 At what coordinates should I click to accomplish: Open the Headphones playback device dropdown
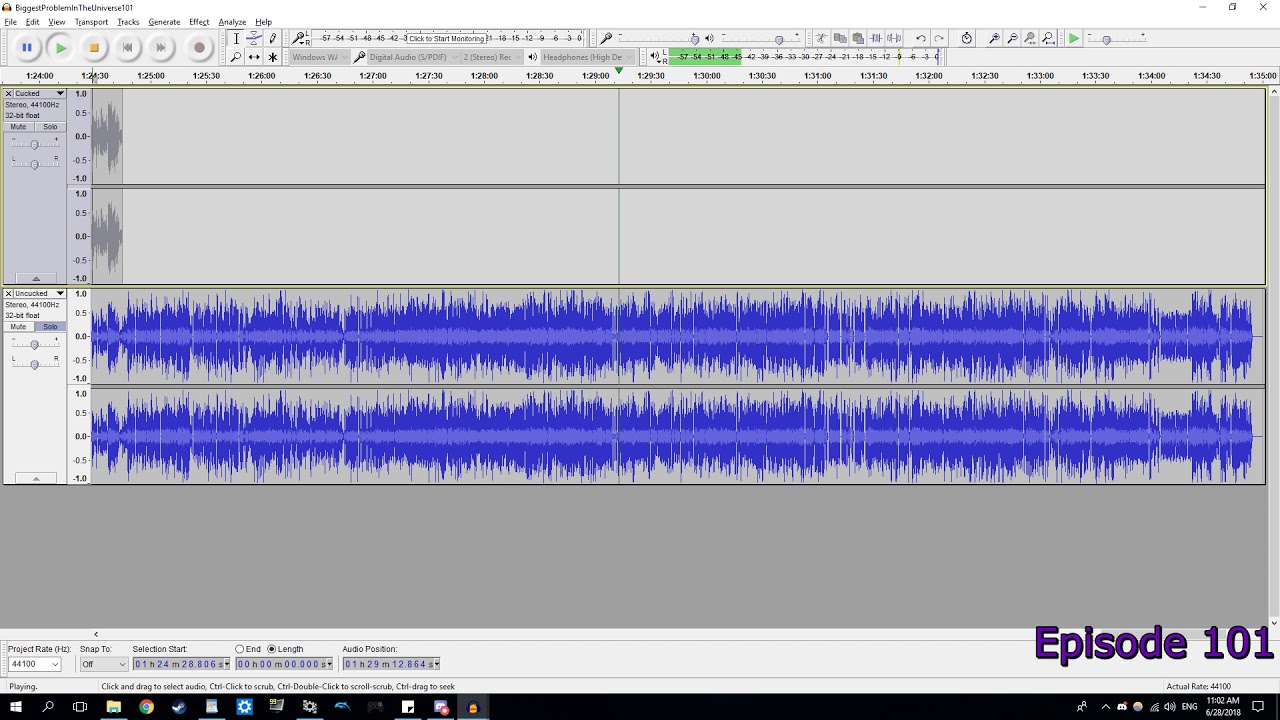(587, 57)
